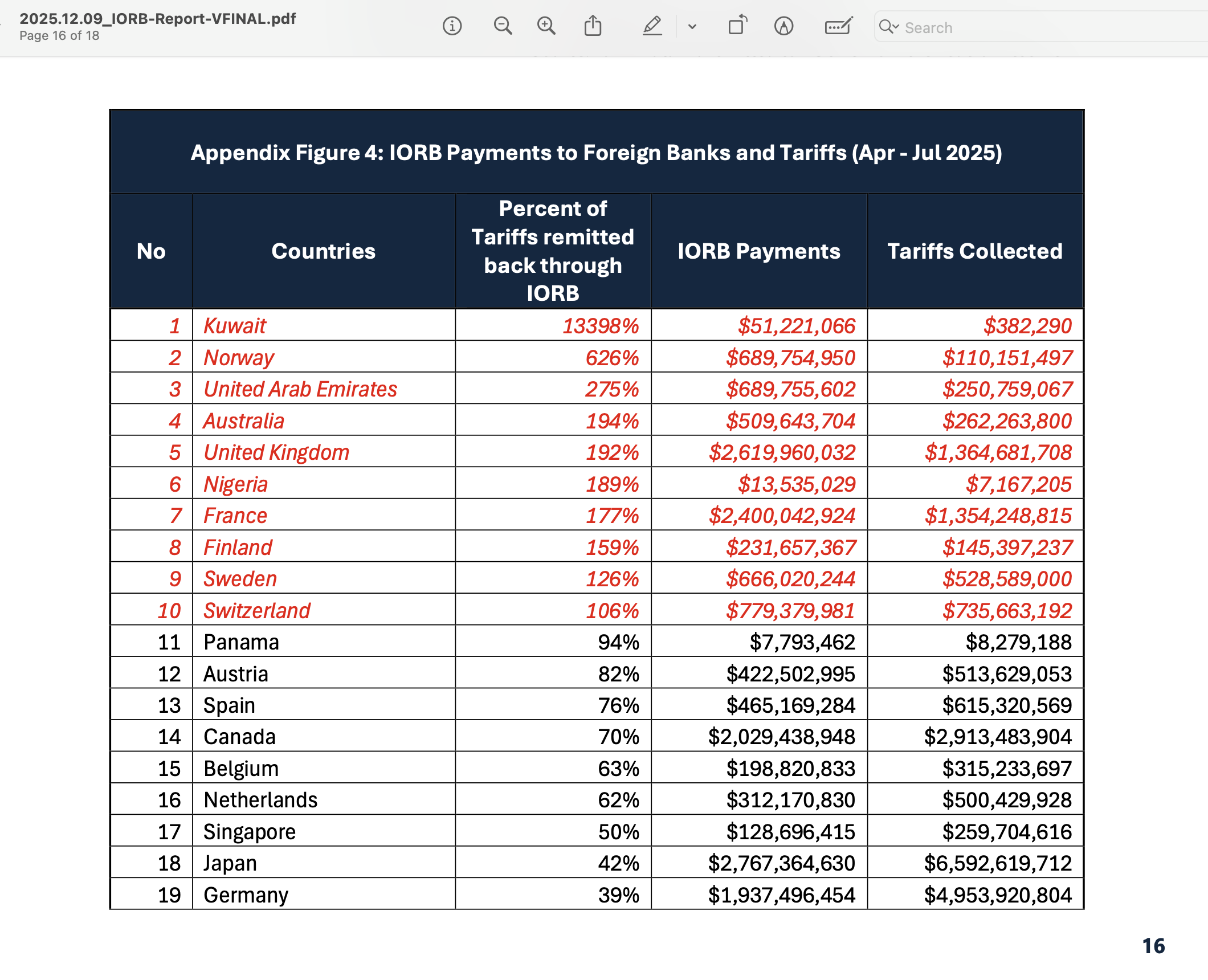
Task: Click the zoom out magnifier
Action: [503, 26]
